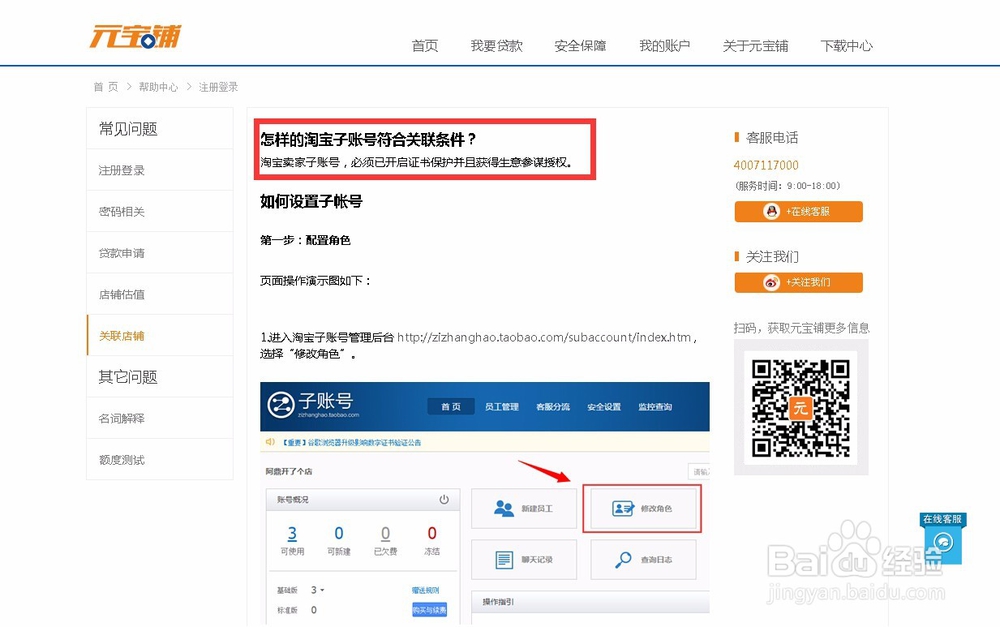The image size is (1000, 627).
Task: Select the highlighted 关联店铺 sidebar item
Action: (159, 336)
